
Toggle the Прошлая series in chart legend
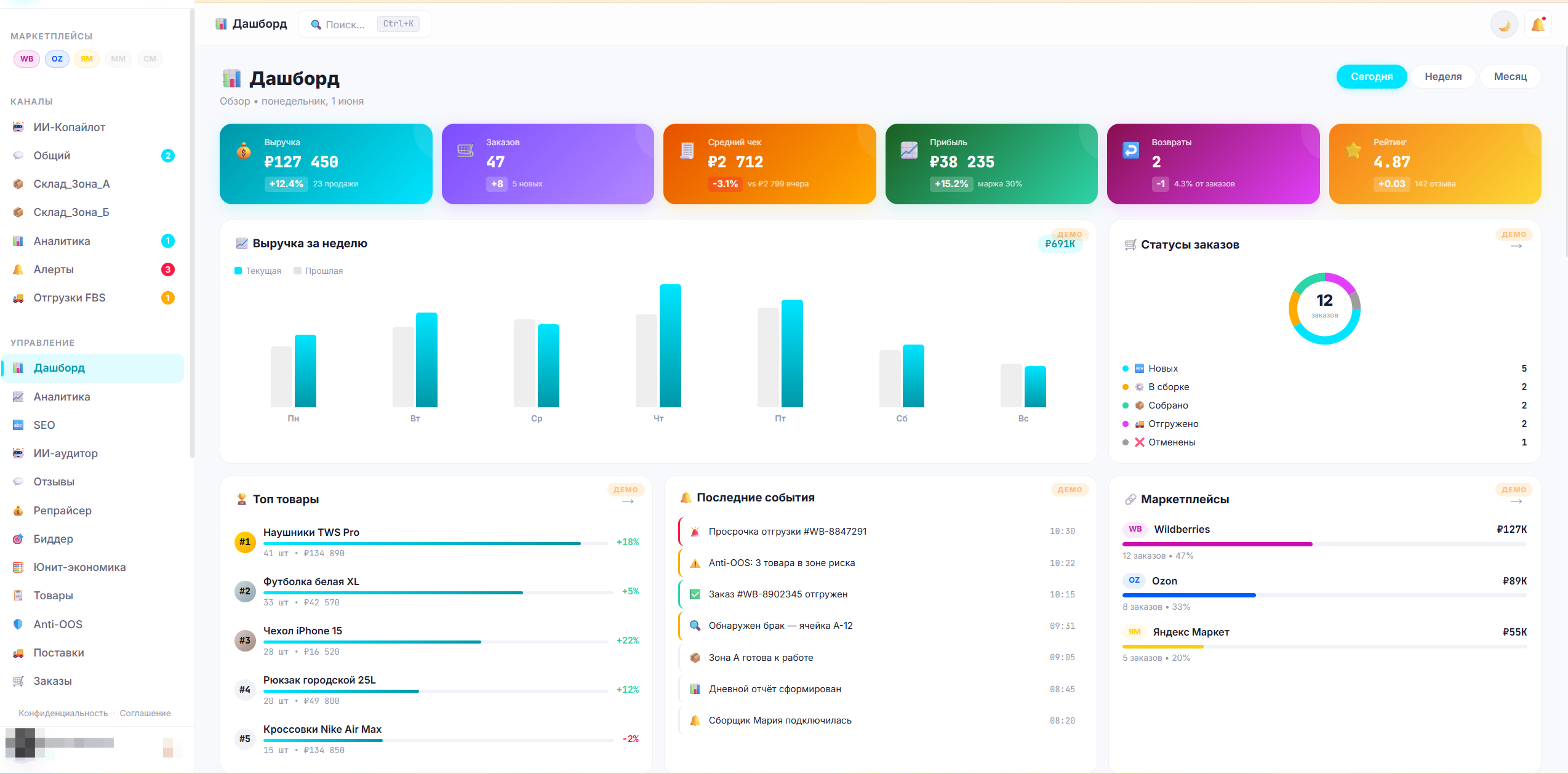[318, 271]
